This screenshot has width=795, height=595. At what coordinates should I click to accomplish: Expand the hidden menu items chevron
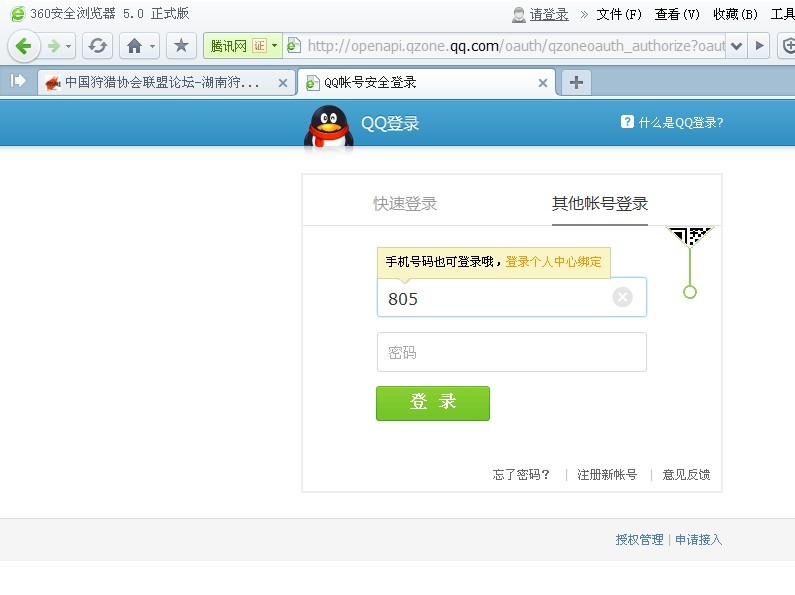coord(584,15)
